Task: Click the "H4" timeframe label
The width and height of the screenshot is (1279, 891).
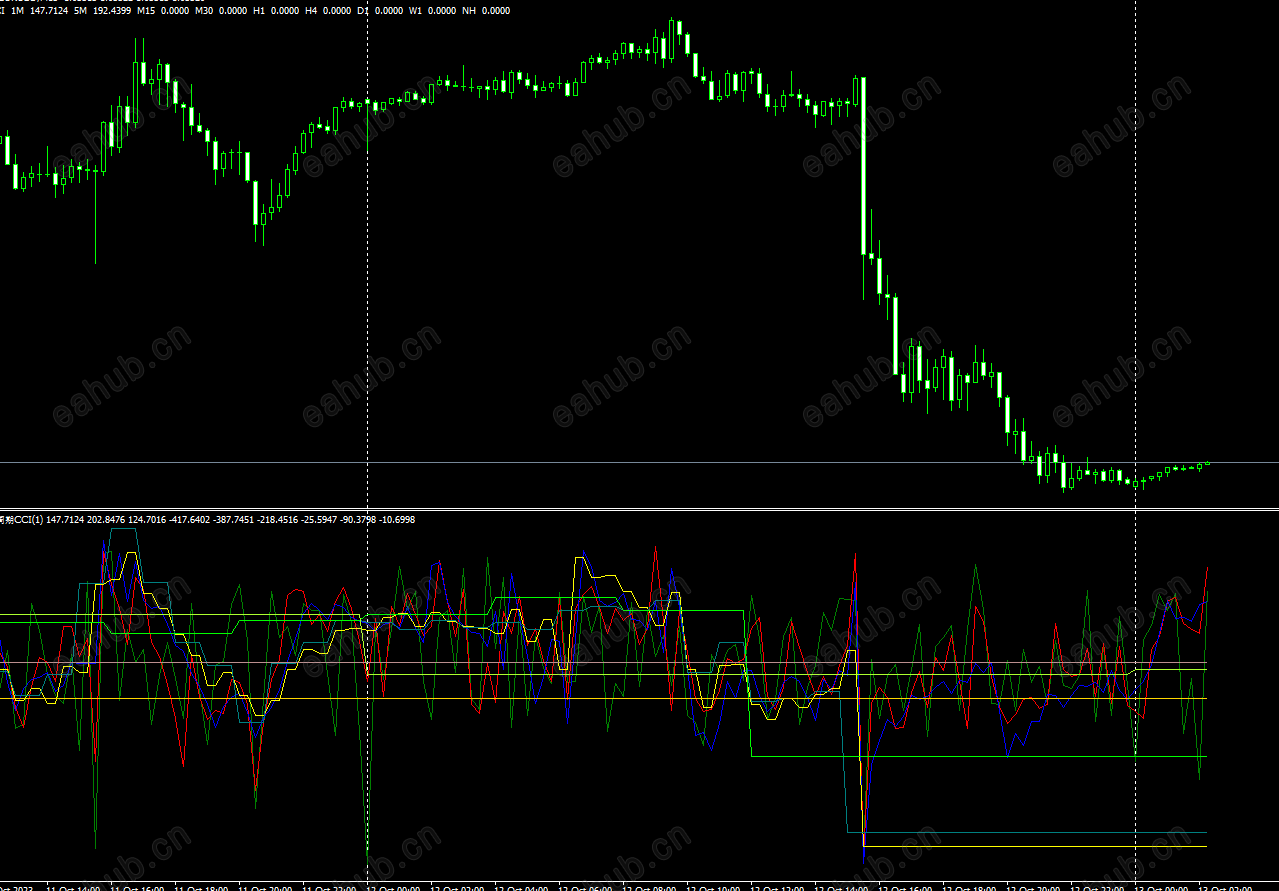Action: point(311,11)
